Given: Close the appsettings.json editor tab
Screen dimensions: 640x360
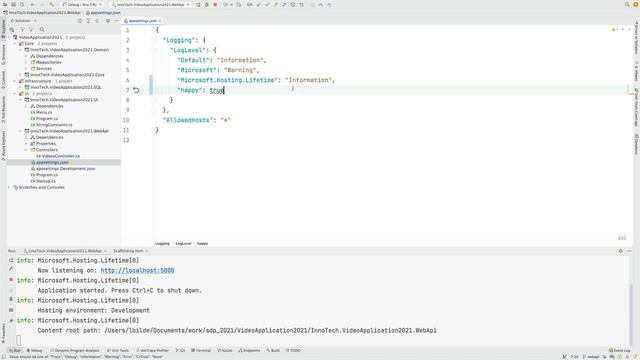Looking at the screenshot, I should (160, 21).
